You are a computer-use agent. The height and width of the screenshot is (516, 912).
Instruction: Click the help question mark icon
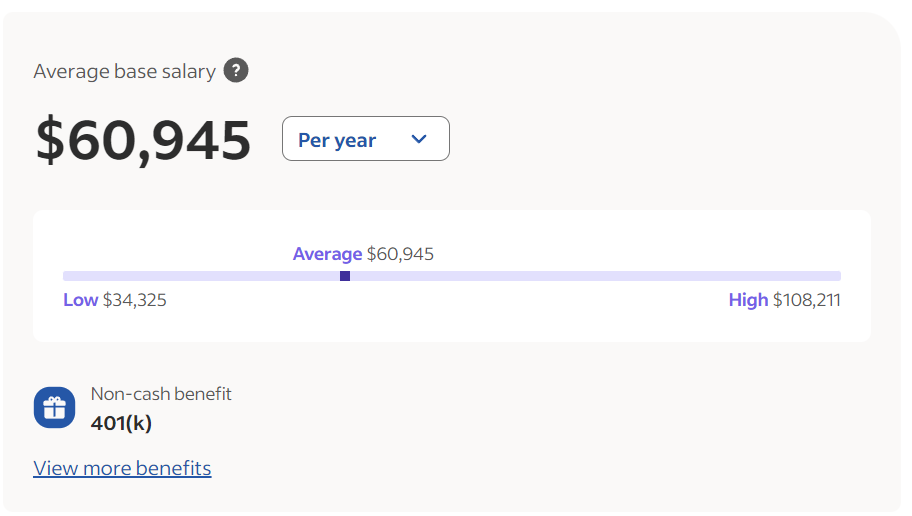[x=236, y=71]
